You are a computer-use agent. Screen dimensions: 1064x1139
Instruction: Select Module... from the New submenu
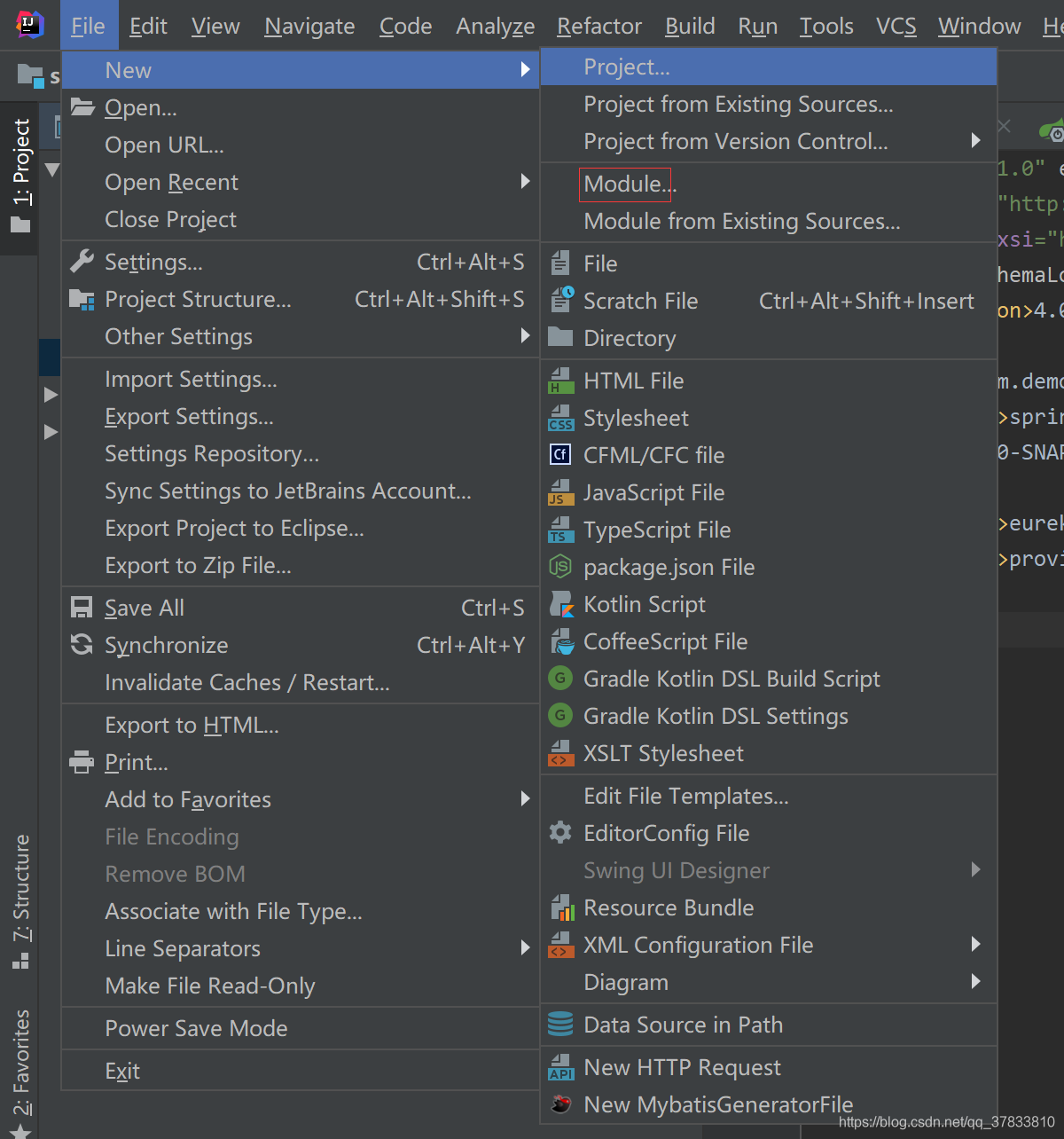pyautogui.click(x=769, y=184)
